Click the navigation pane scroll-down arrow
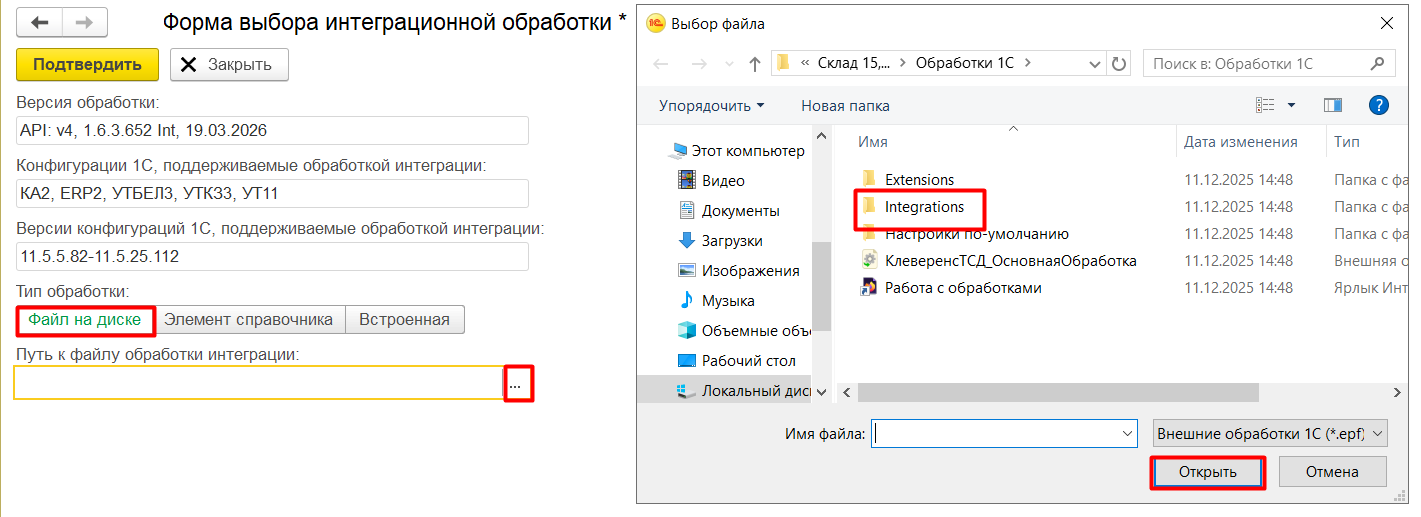 coord(821,393)
